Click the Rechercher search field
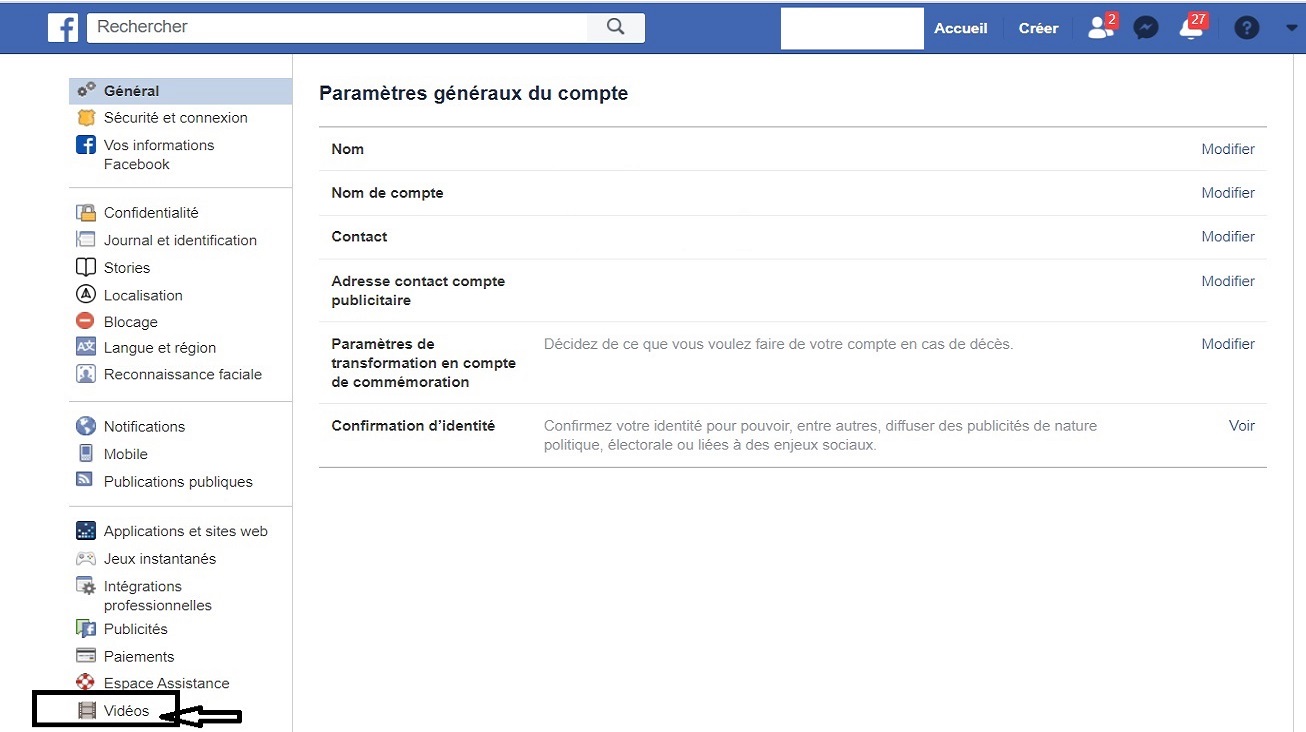Viewport: 1306px width, 732px height. (x=338, y=27)
